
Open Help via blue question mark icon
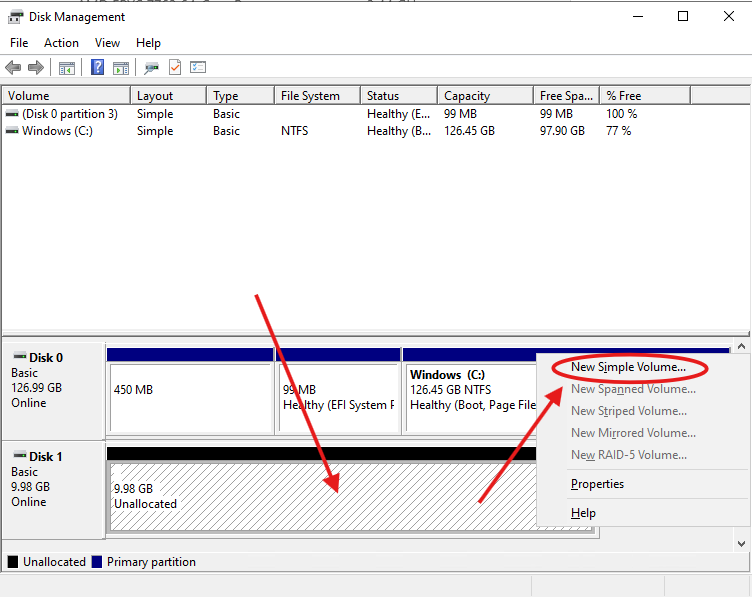[98, 68]
